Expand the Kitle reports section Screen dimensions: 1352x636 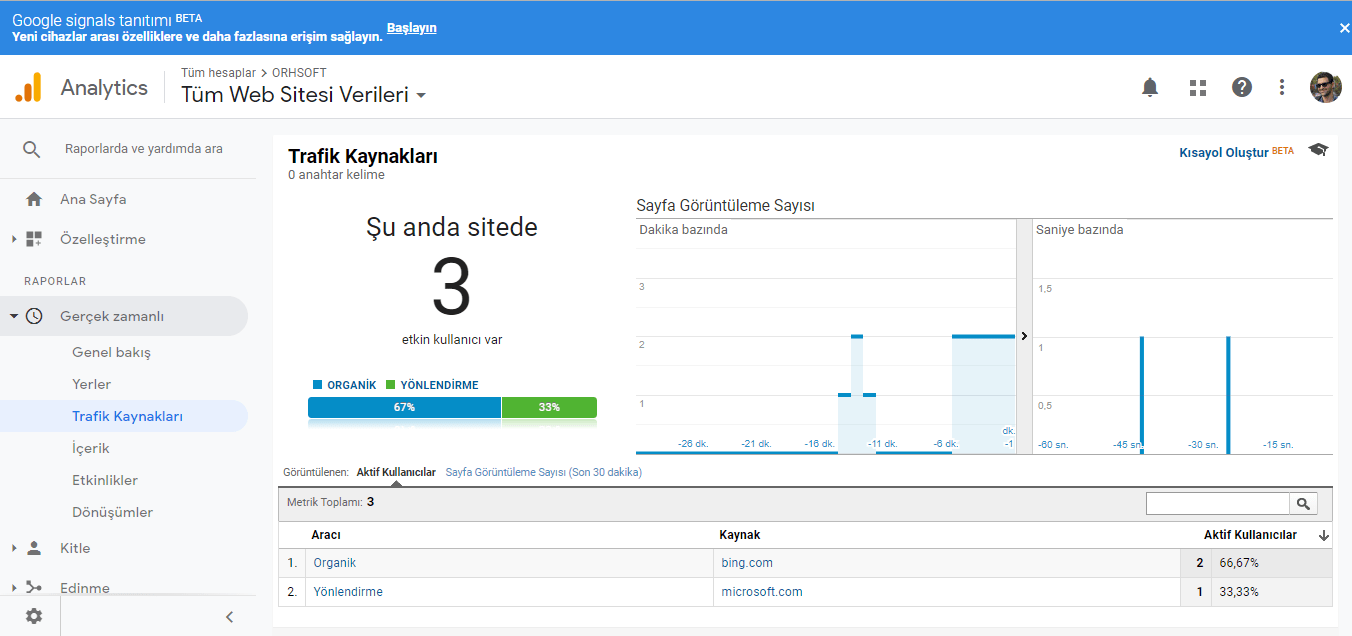click(14, 548)
